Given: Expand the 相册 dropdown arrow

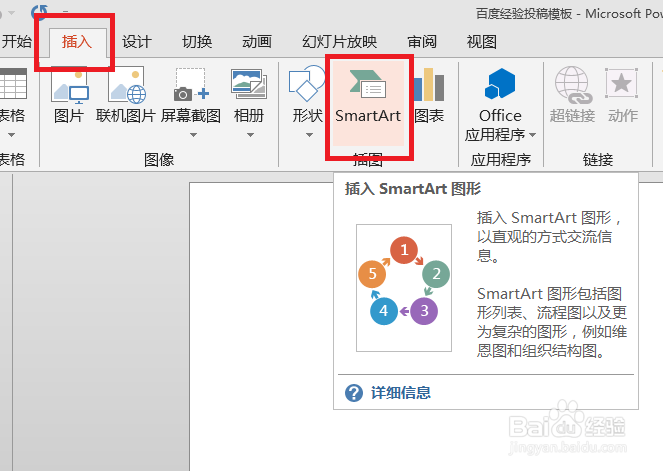Looking at the screenshot, I should [250, 135].
